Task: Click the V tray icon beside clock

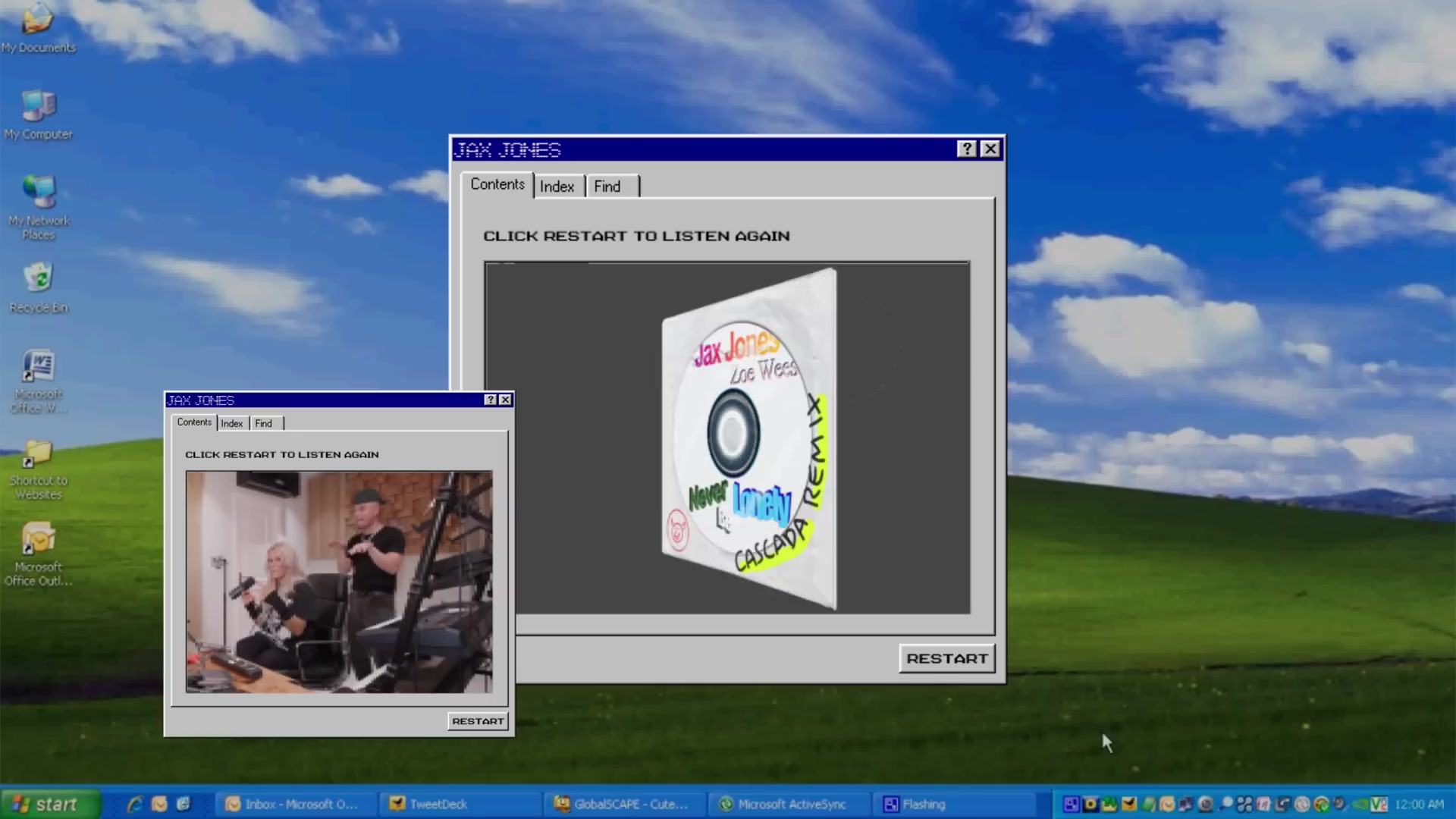Action: (1379, 804)
